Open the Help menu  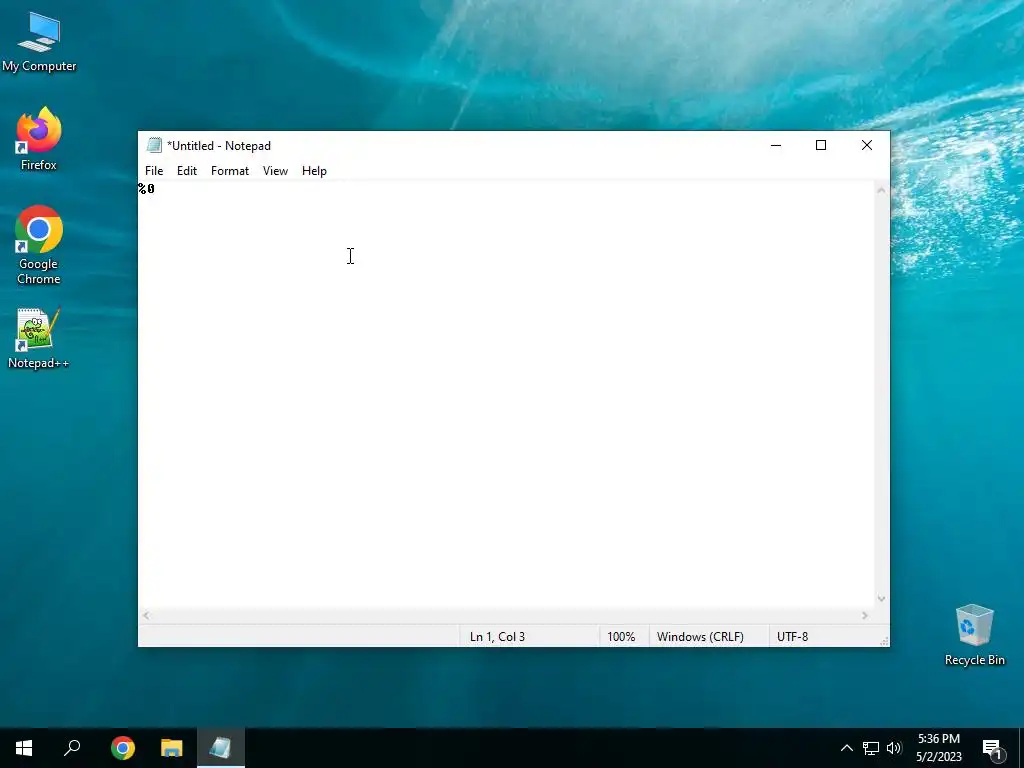click(x=314, y=170)
